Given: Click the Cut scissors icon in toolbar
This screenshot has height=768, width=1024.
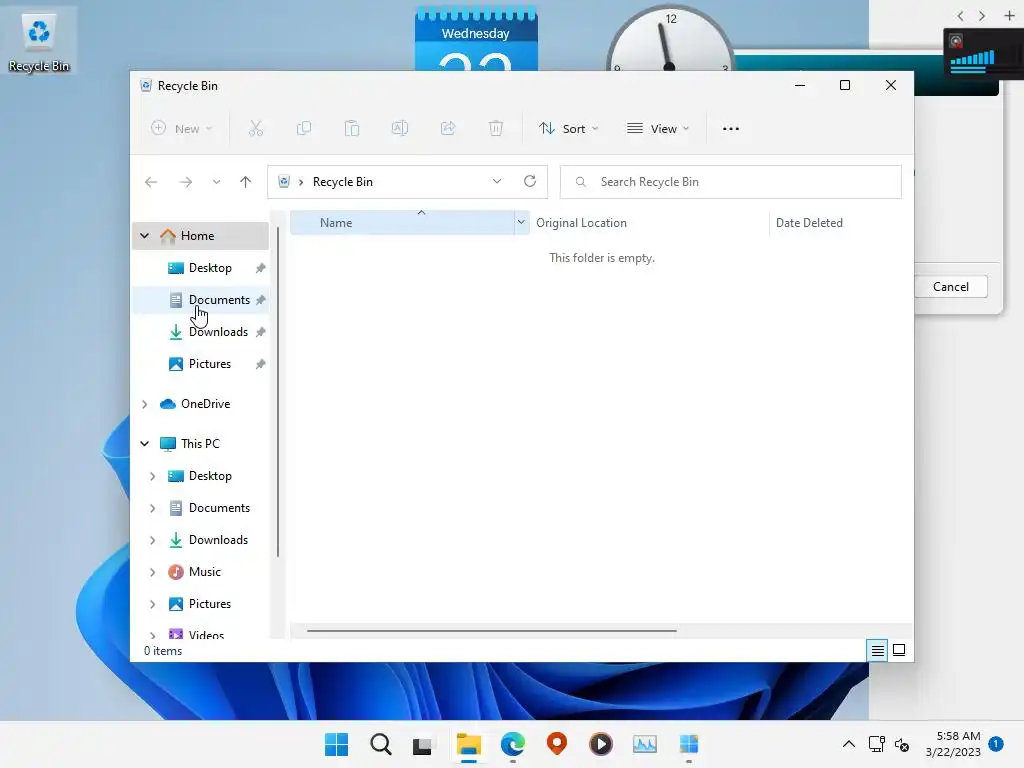Looking at the screenshot, I should (255, 129).
